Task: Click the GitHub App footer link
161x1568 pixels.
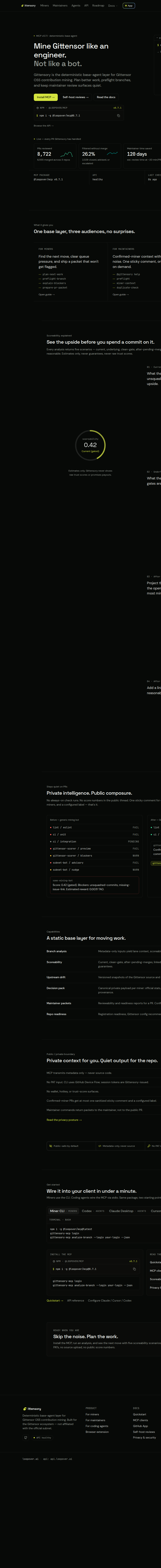Action: tap(140, 1426)
